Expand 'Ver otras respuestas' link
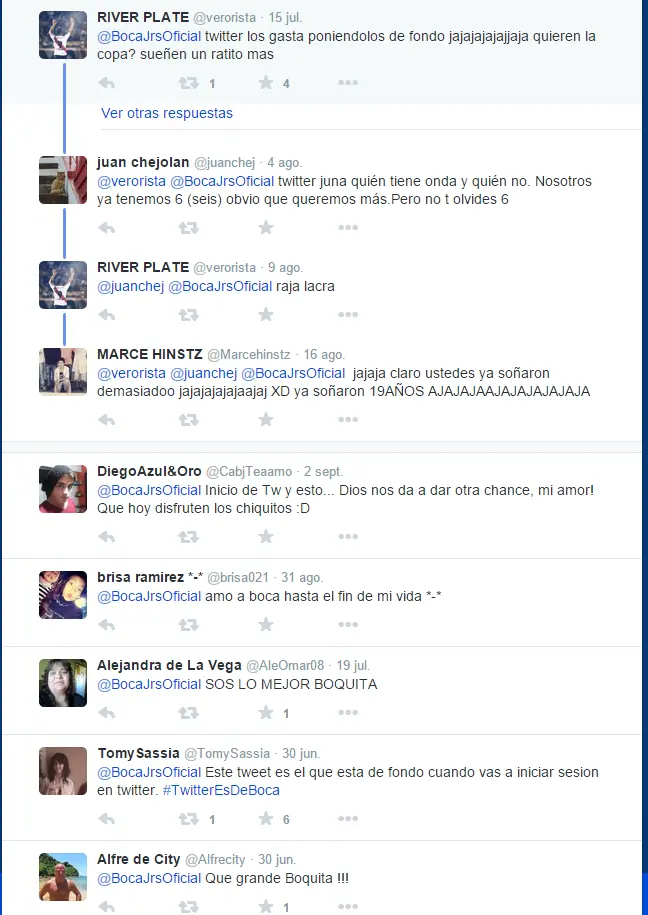Image resolution: width=648 pixels, height=915 pixels. 167,113
